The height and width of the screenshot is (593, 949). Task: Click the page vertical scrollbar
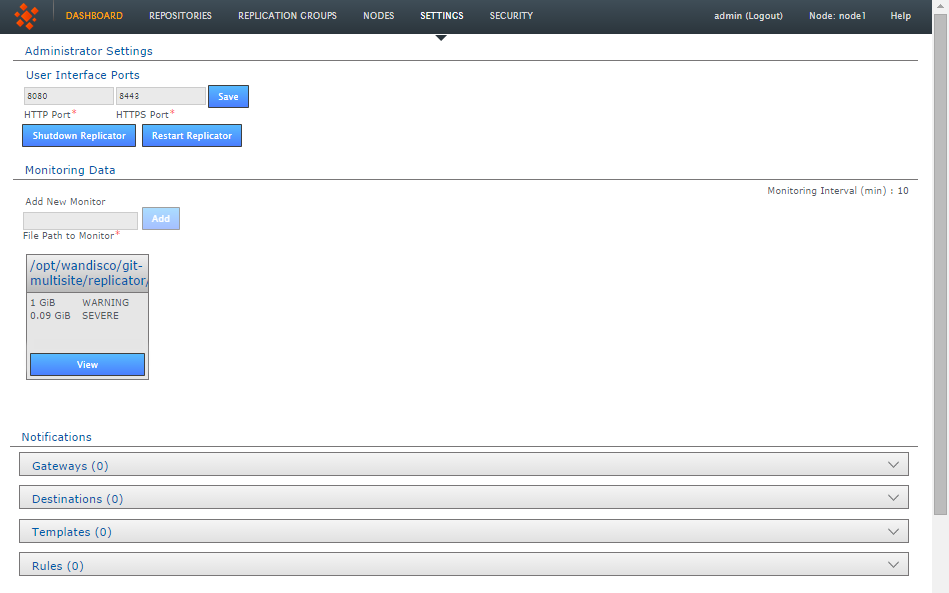pyautogui.click(x=941, y=264)
